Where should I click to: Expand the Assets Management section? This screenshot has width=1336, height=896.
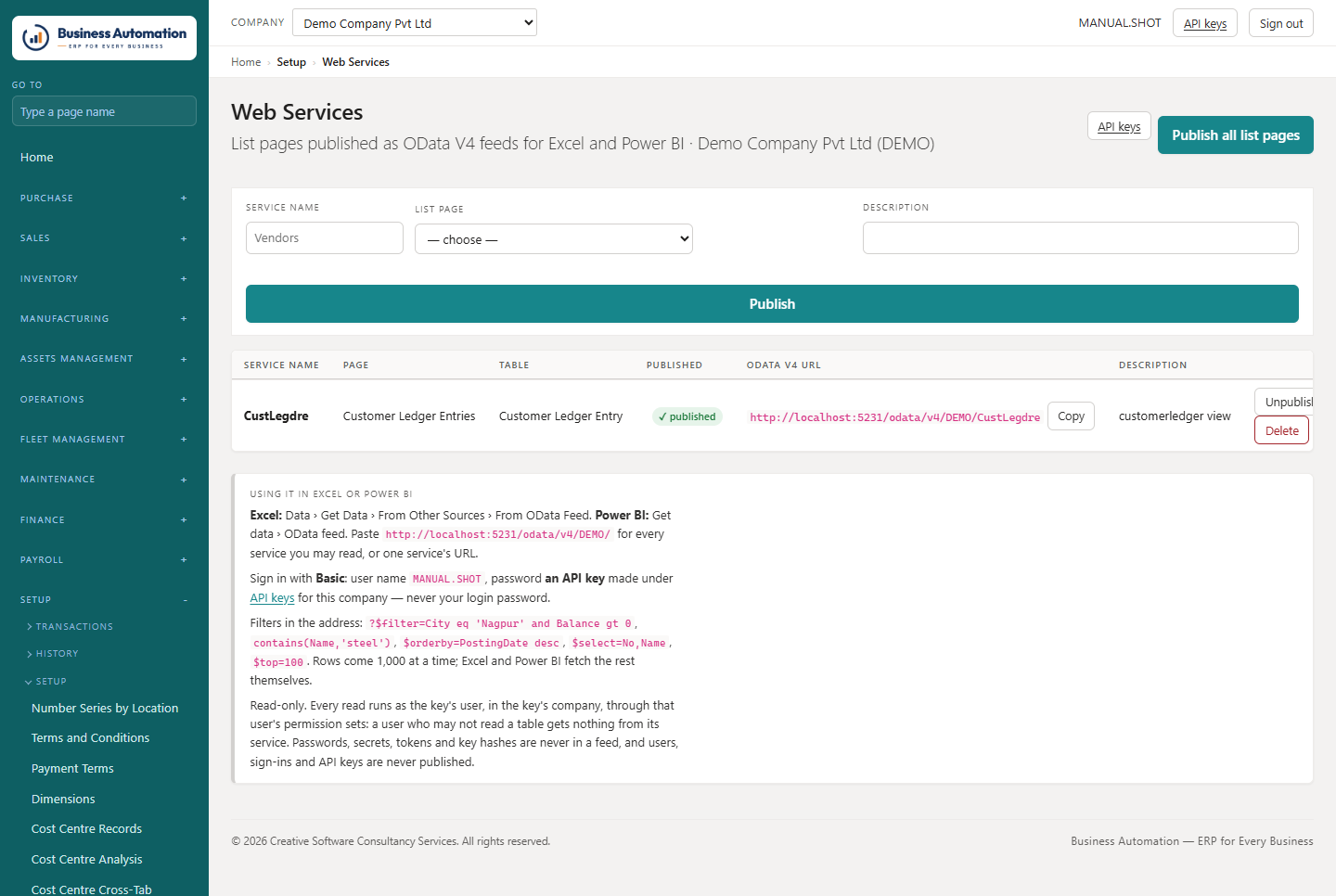[104, 359]
